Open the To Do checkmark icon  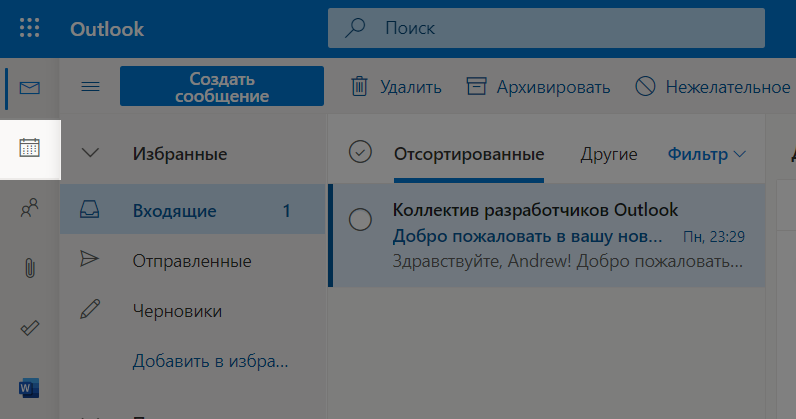coord(29,328)
